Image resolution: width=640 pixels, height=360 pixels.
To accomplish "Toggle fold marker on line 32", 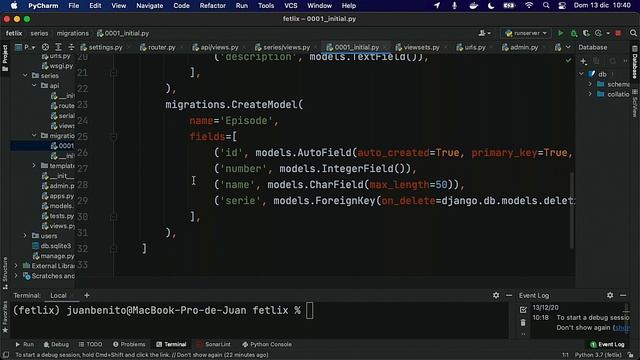I will tap(114, 249).
